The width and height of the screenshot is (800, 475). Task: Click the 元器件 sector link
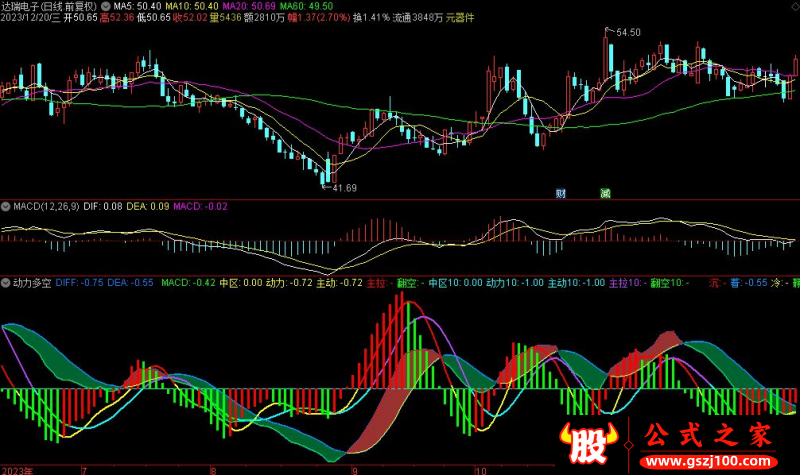460,18
